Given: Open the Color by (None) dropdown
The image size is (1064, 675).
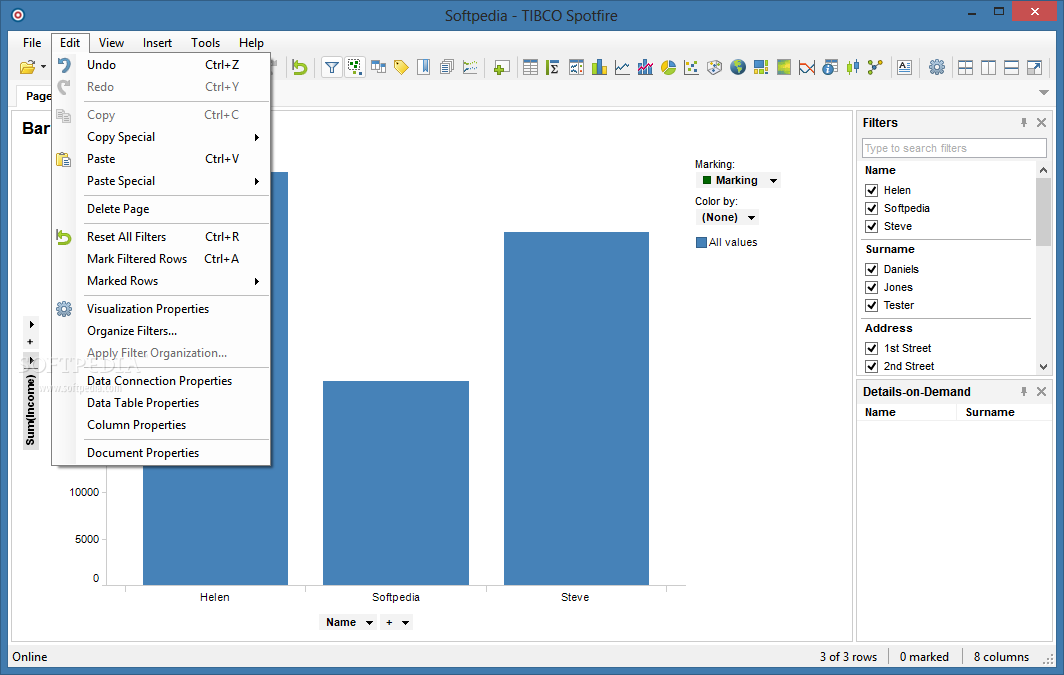Looking at the screenshot, I should coord(728,218).
